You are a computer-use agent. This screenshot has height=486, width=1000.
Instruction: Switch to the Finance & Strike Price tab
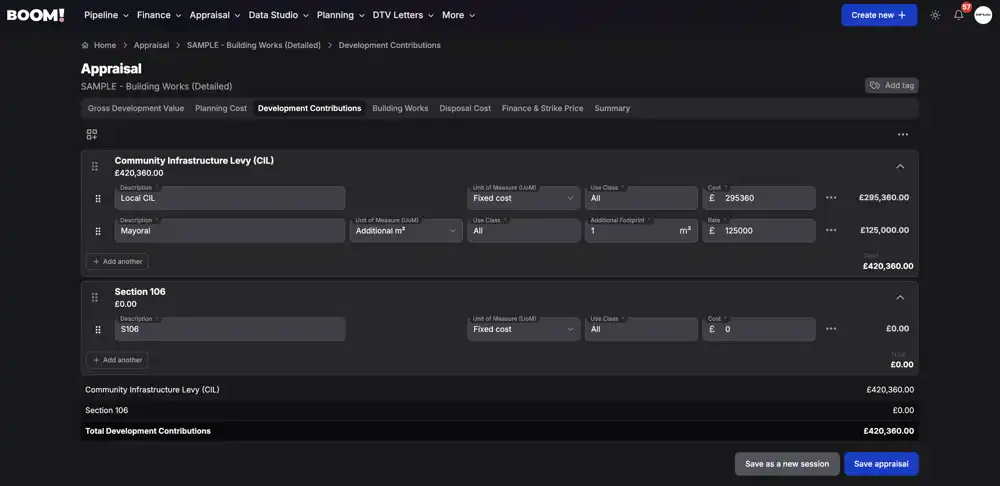pyautogui.click(x=543, y=108)
